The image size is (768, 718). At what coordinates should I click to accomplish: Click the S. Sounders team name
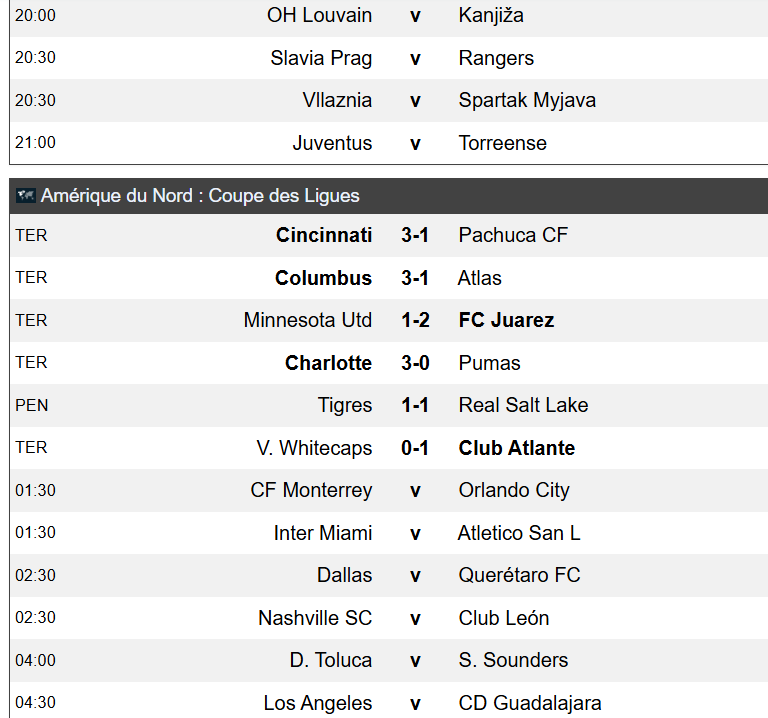click(513, 660)
